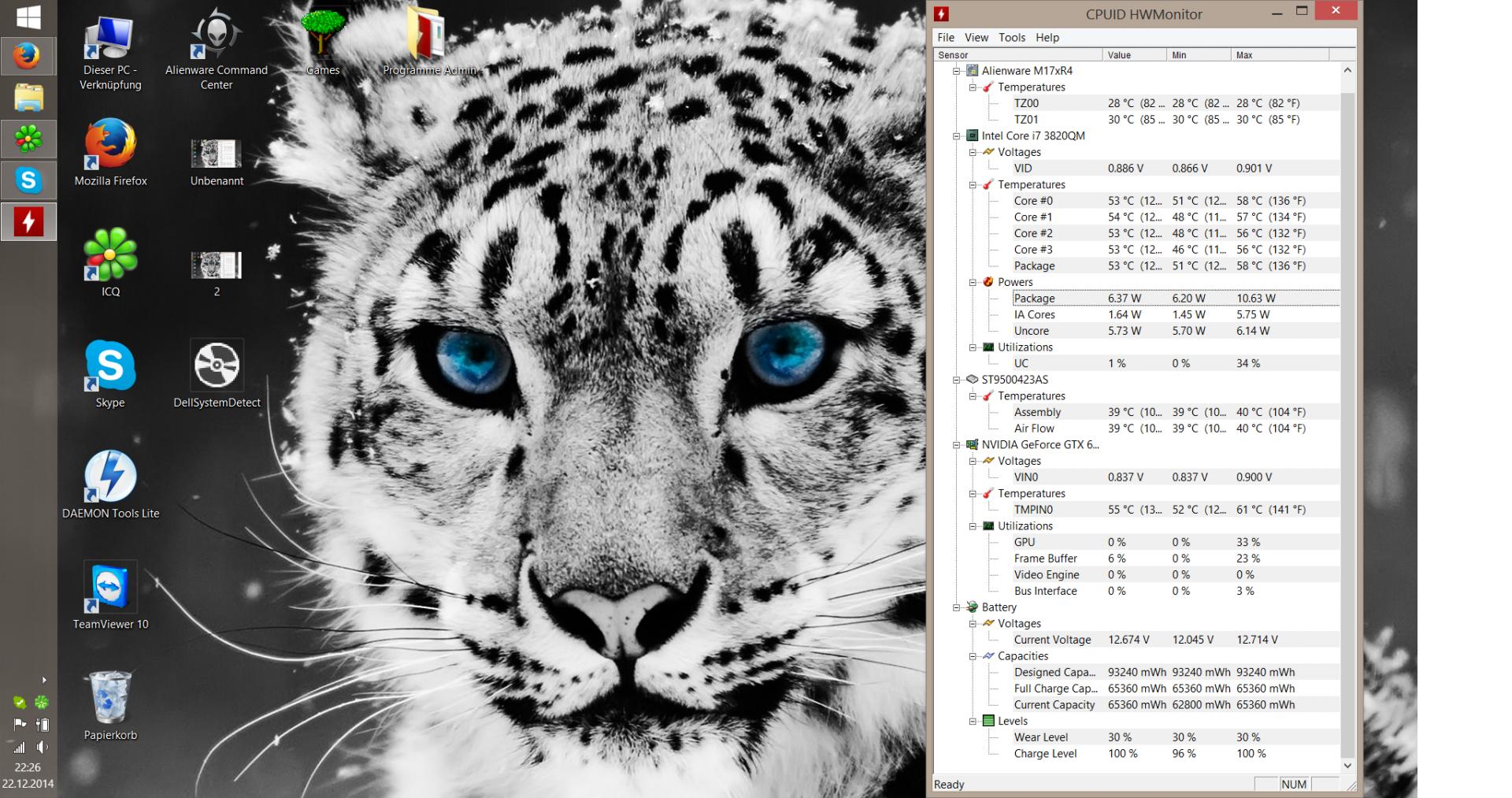Click the HWMonitor icon in the taskbar

point(28,222)
